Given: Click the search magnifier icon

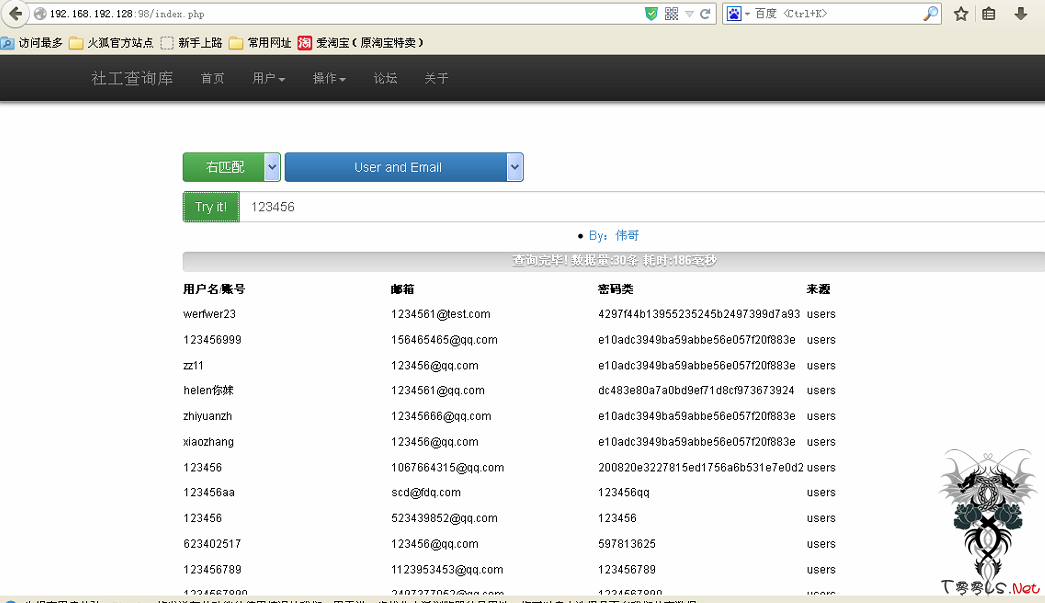Looking at the screenshot, I should coord(930,14).
